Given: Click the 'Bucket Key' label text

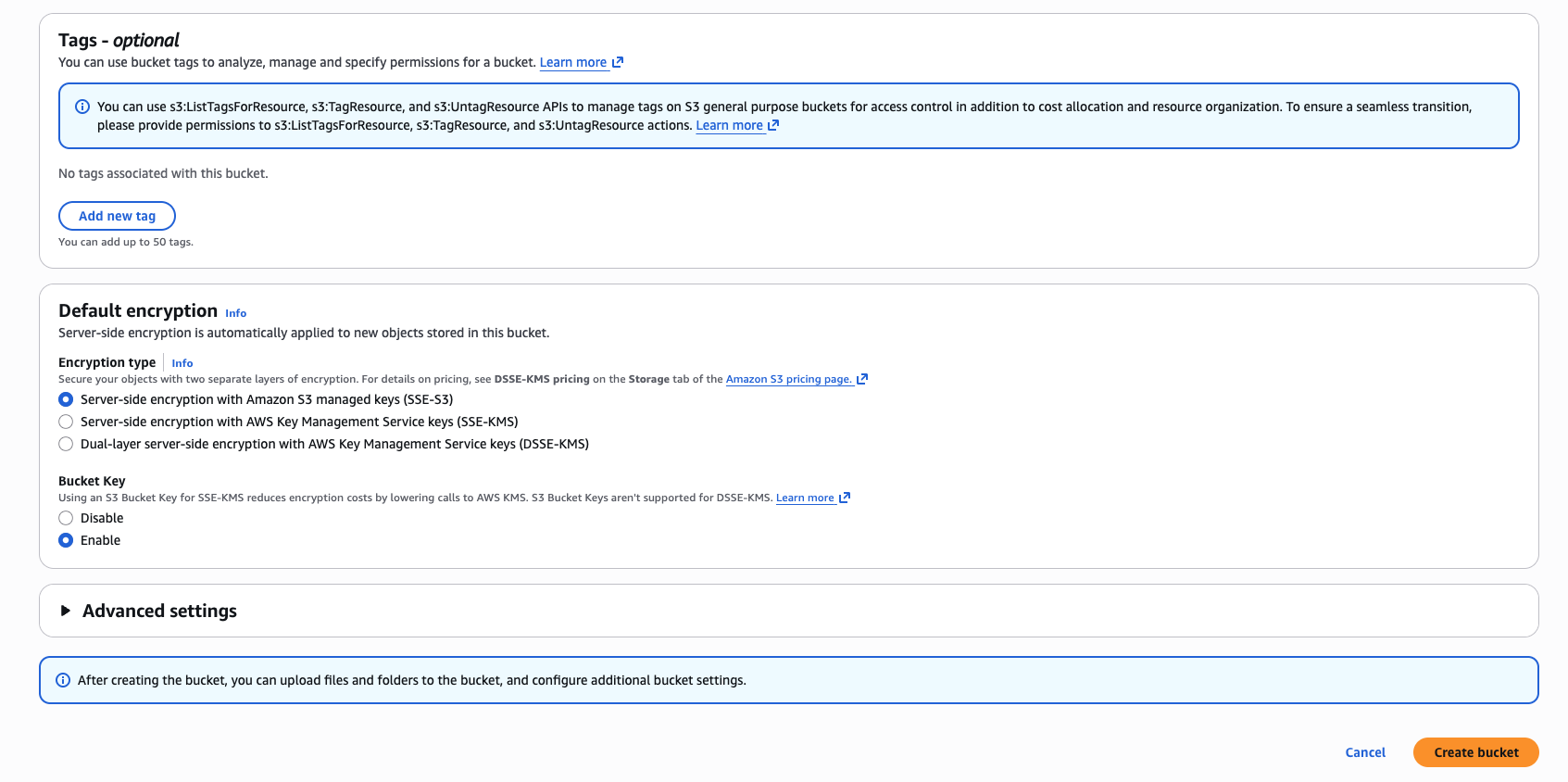Looking at the screenshot, I should click(92, 481).
